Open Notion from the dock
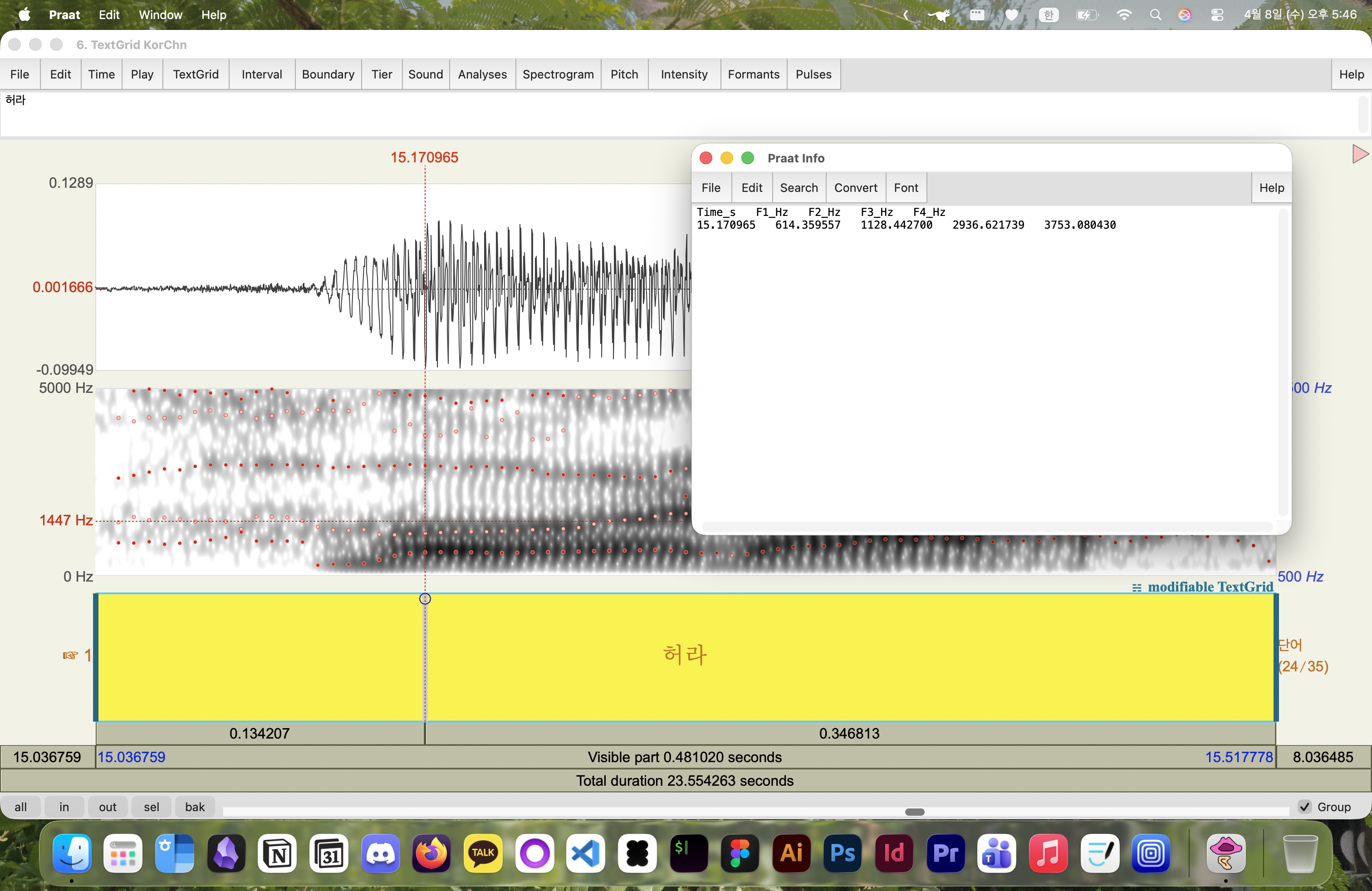The image size is (1372, 891). (x=277, y=853)
